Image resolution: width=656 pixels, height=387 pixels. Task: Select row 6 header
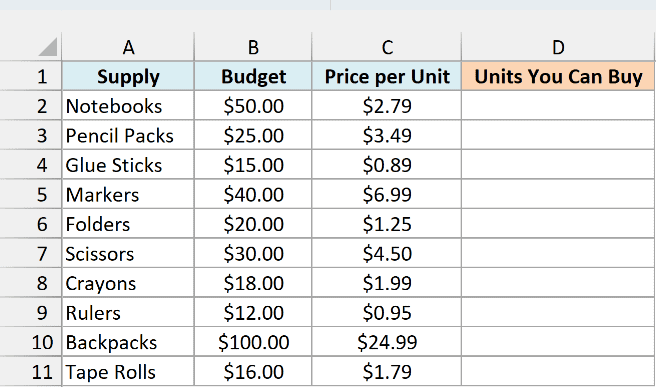31,223
